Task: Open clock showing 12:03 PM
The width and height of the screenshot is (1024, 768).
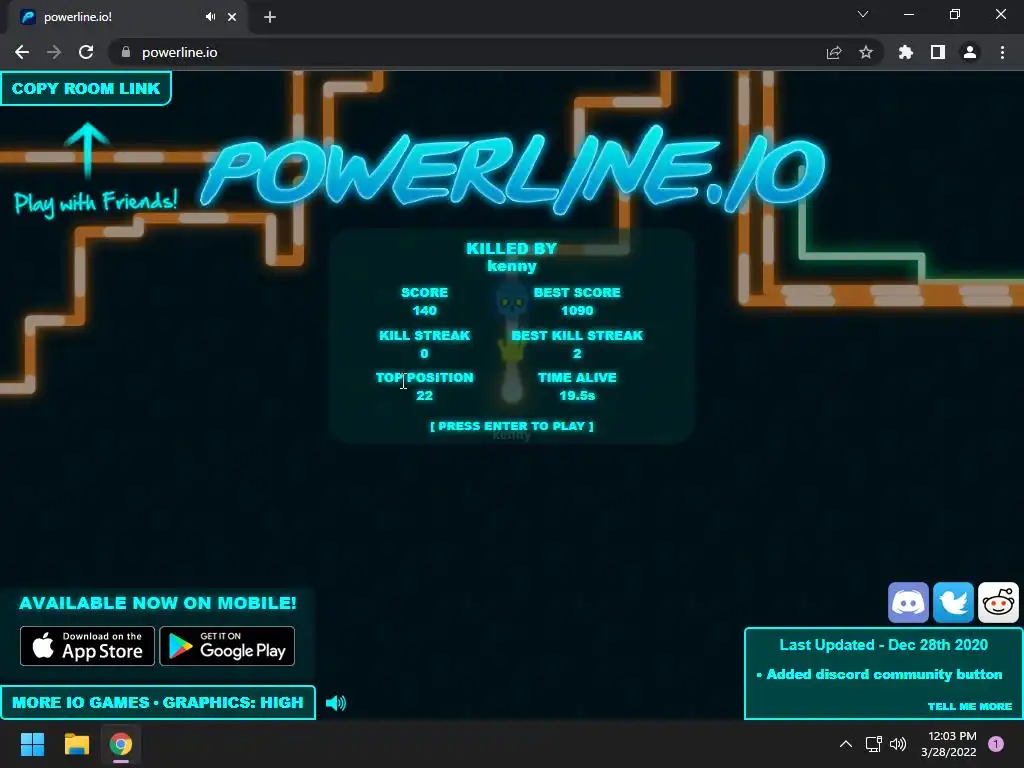Action: point(949,744)
